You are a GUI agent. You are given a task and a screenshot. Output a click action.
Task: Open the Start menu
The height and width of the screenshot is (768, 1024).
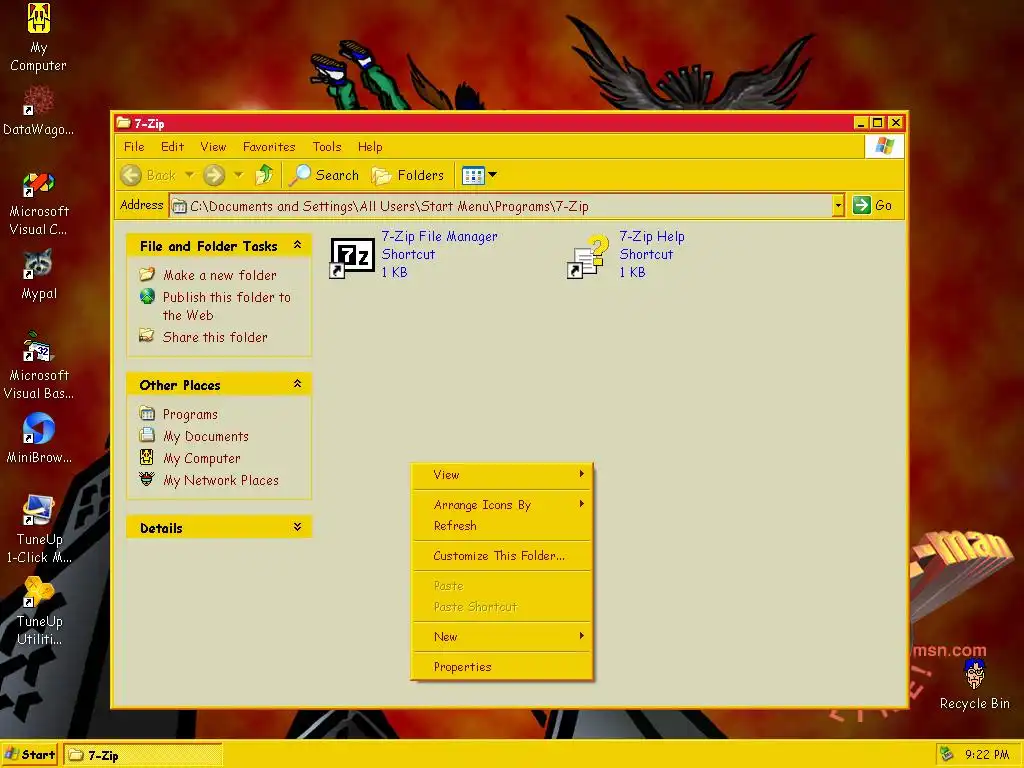pos(30,755)
